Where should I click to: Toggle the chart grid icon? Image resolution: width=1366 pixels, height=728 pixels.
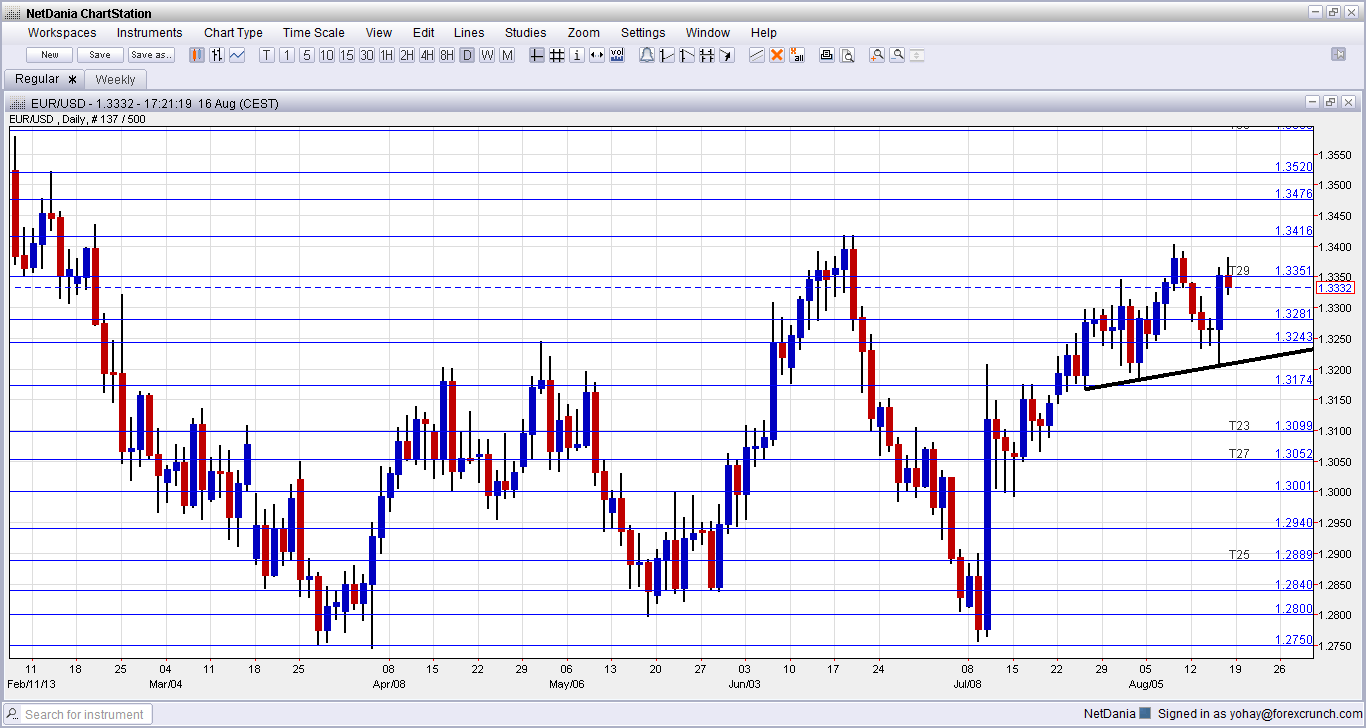(557, 55)
